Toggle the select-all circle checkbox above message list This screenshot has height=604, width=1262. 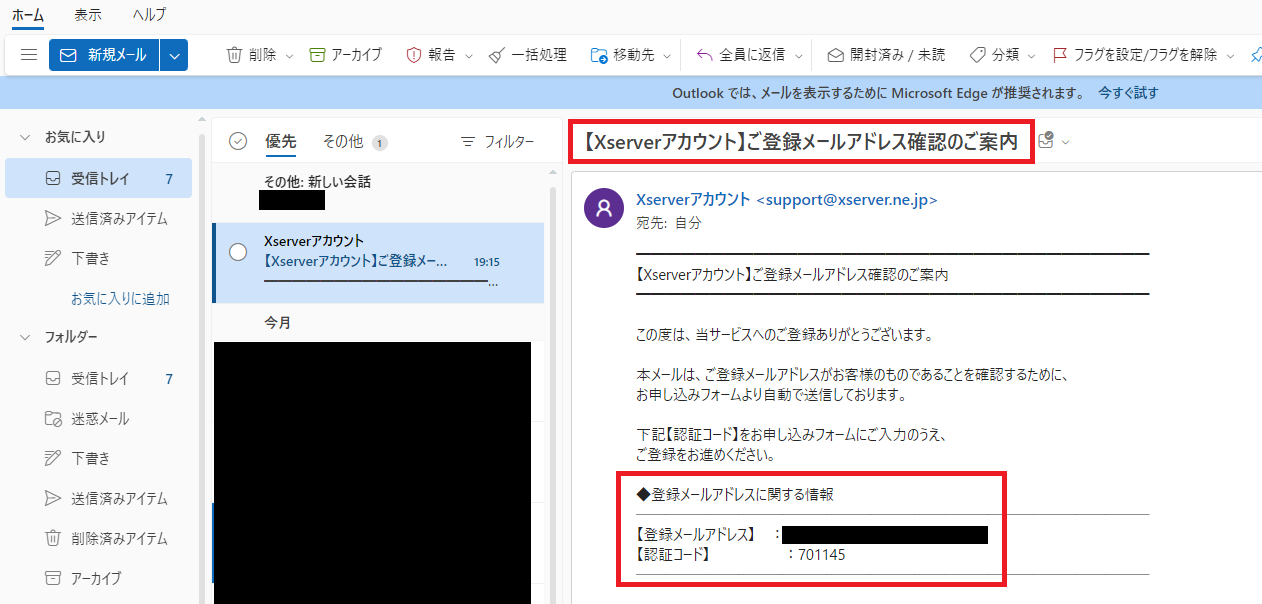238,141
